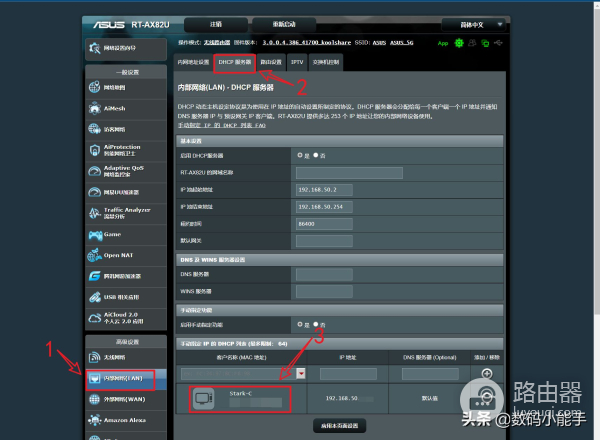Click the Stark-C client name text
This screenshot has height=440, width=600.
pos(240,393)
